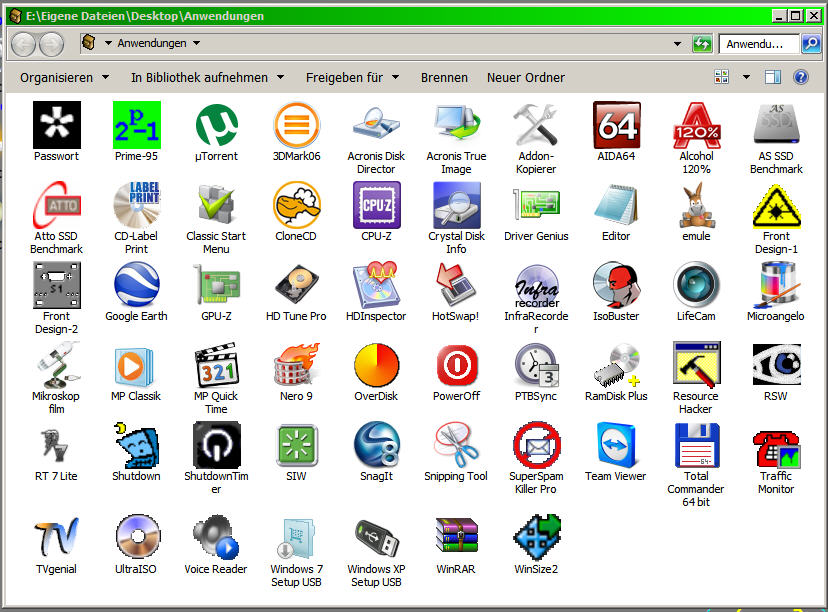Open the Organisieren menu
Screen dimensions: 828x612
tap(64, 78)
